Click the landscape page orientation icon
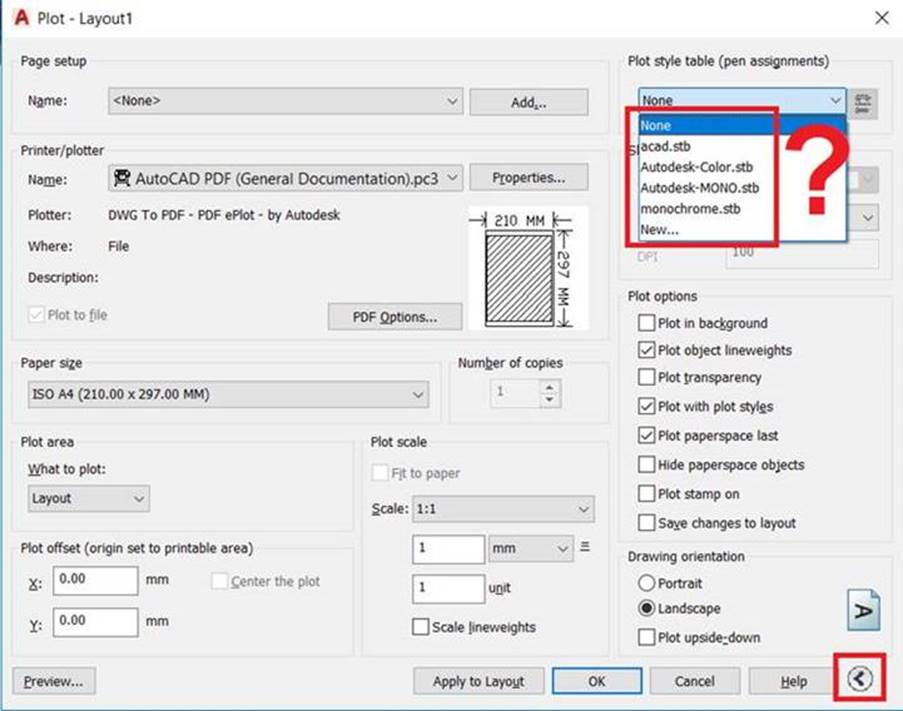Viewport: 903px width, 711px height. 863,610
